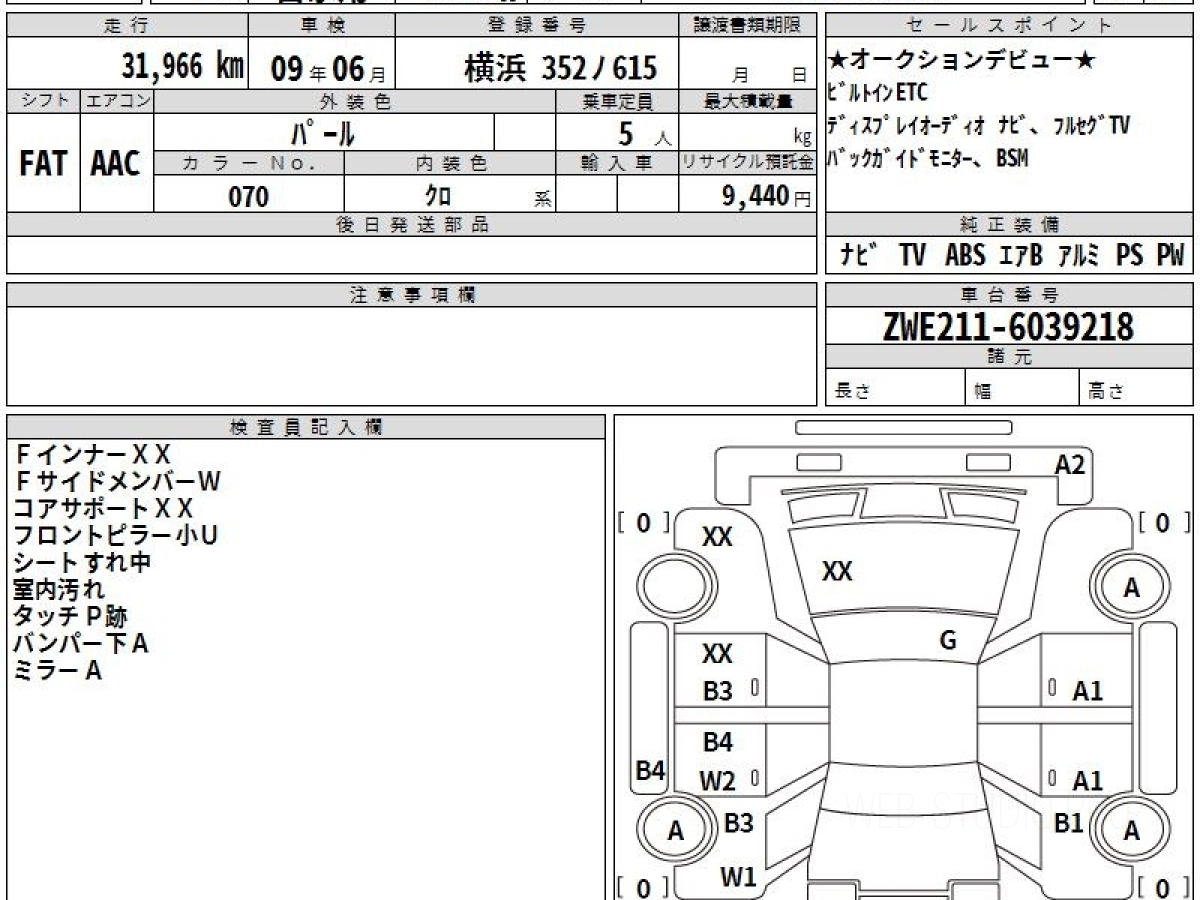
Task: Select the Fサイドメンバー W inspector note
Action: click(x=117, y=481)
